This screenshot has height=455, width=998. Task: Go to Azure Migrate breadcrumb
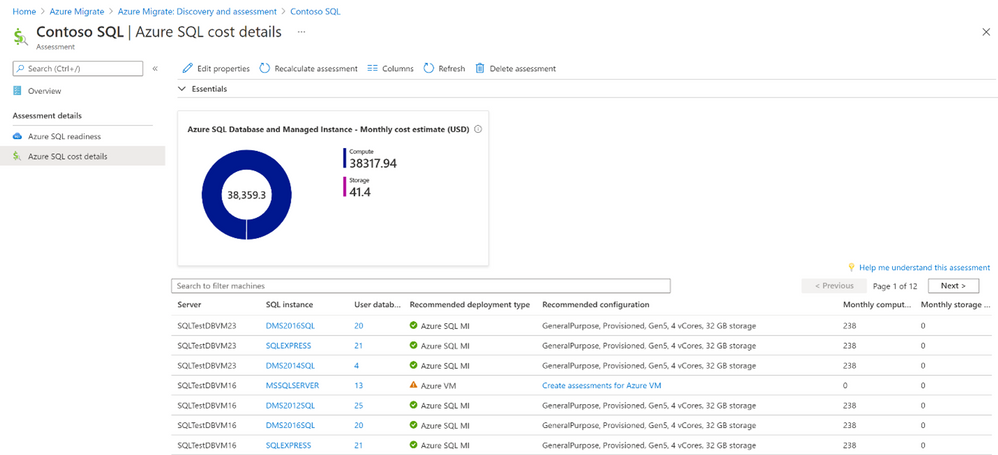click(x=77, y=11)
